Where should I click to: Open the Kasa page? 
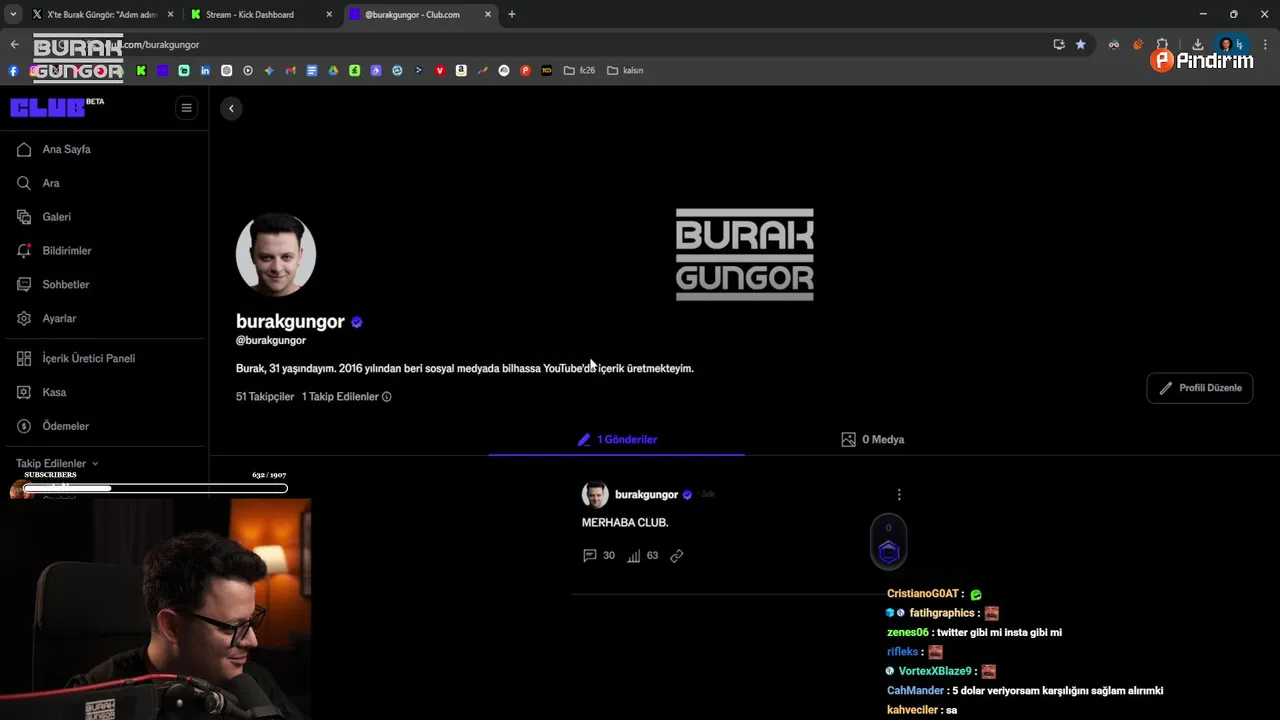54,392
